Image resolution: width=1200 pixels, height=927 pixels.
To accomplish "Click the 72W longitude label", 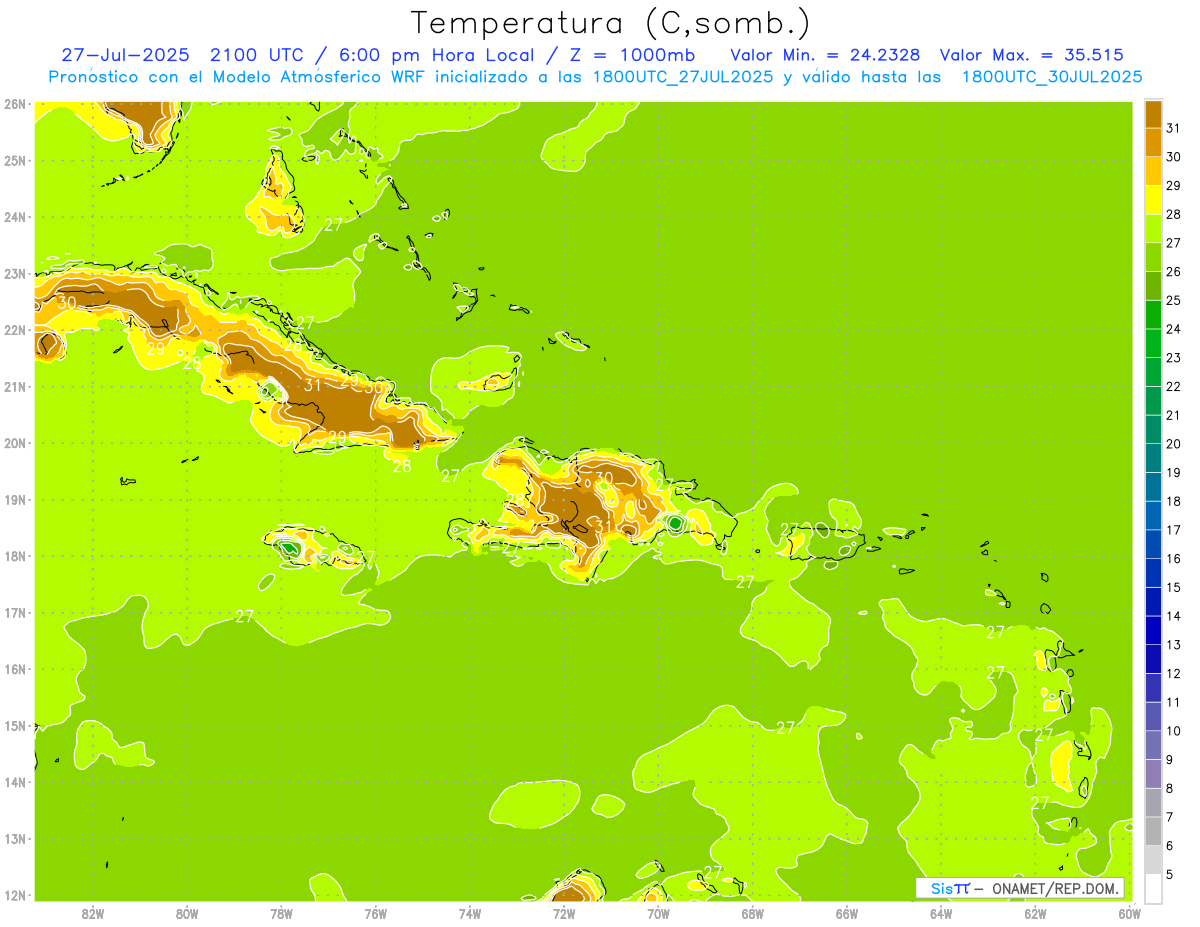I will [x=564, y=913].
